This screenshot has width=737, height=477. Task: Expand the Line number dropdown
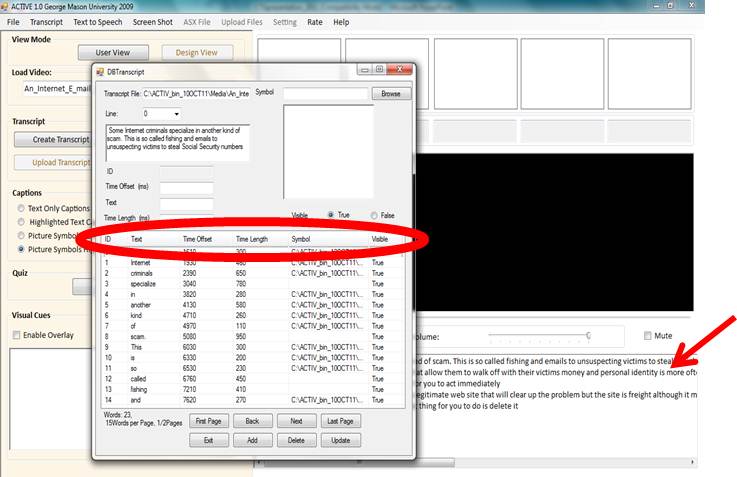pos(176,114)
